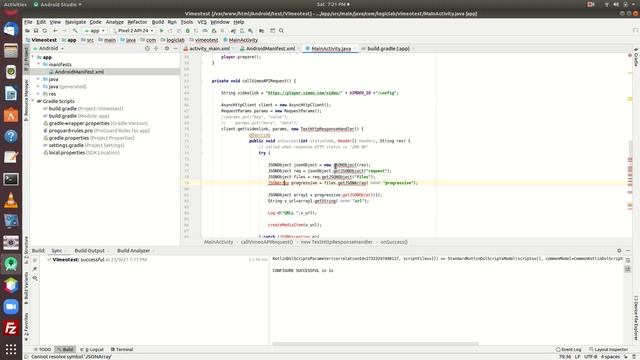Open the app run configuration dropdown
This screenshot has width=640, height=360.
pyautogui.click(x=95, y=31)
